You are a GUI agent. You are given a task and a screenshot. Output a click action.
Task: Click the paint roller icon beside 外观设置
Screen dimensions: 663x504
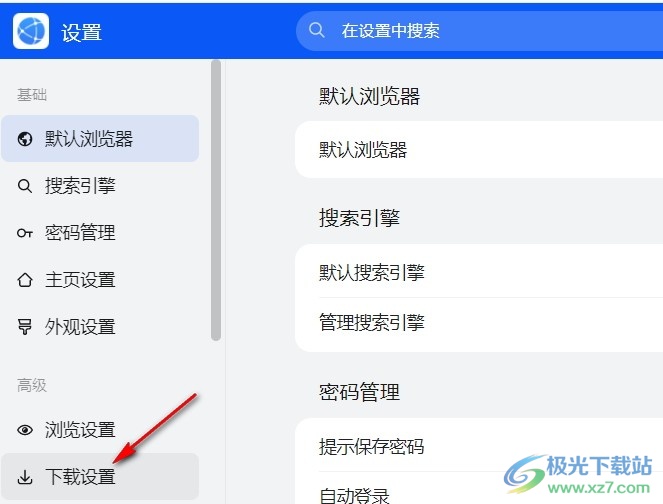25,327
